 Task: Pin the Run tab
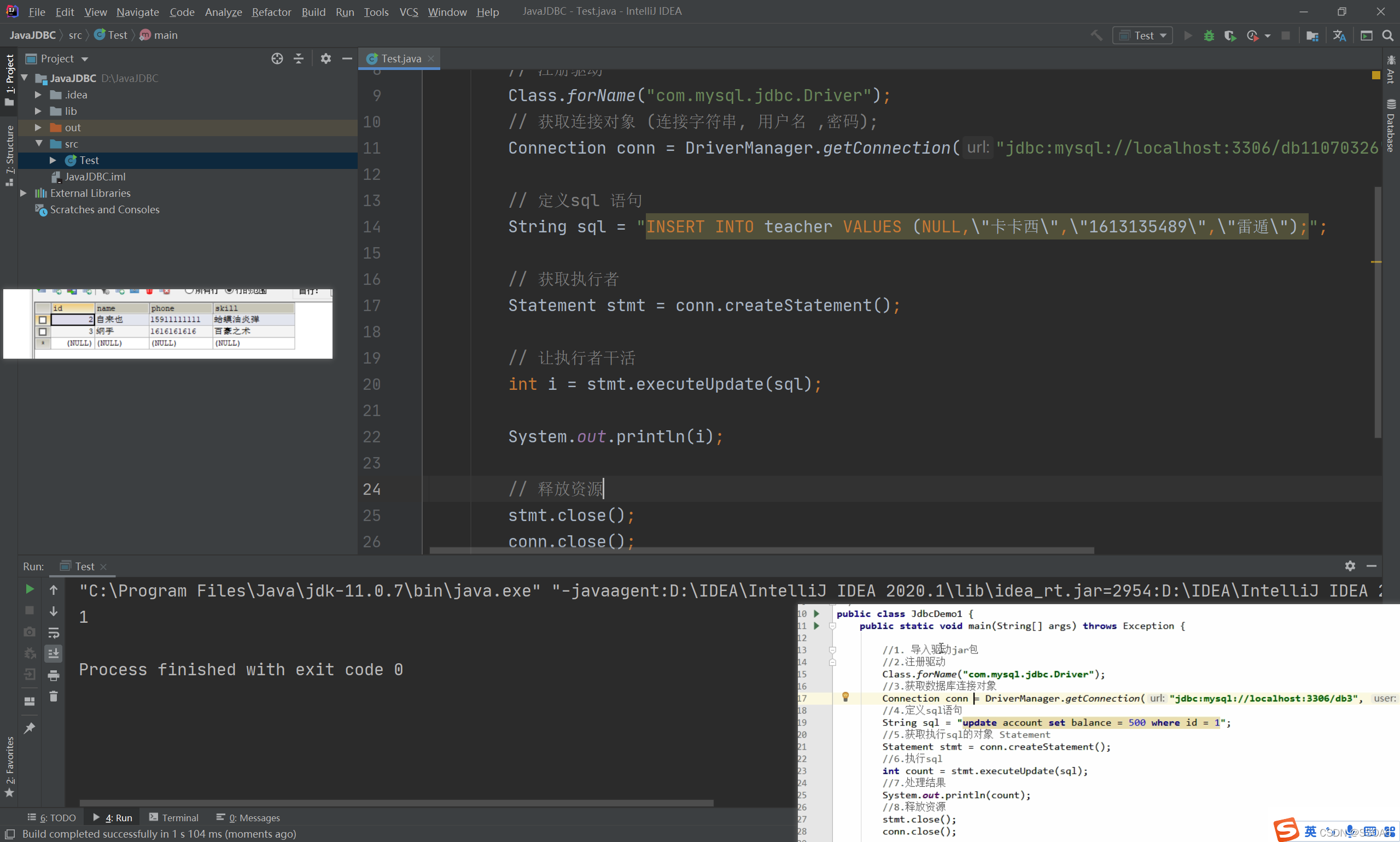click(x=30, y=728)
